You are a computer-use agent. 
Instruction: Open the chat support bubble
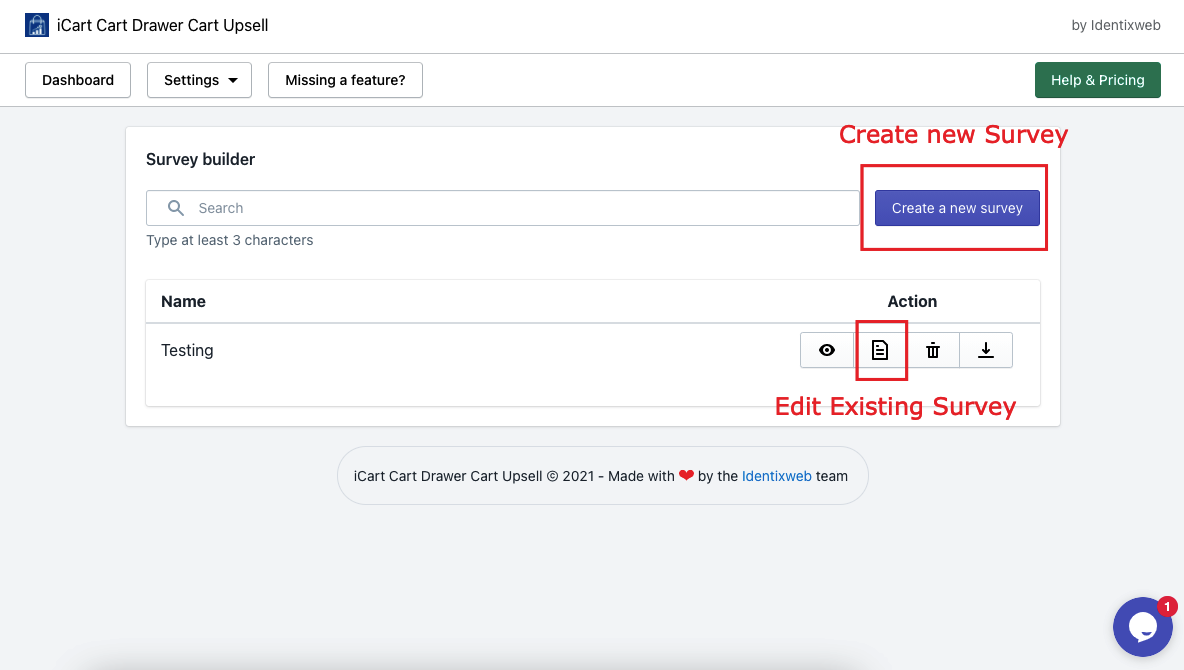(x=1142, y=627)
